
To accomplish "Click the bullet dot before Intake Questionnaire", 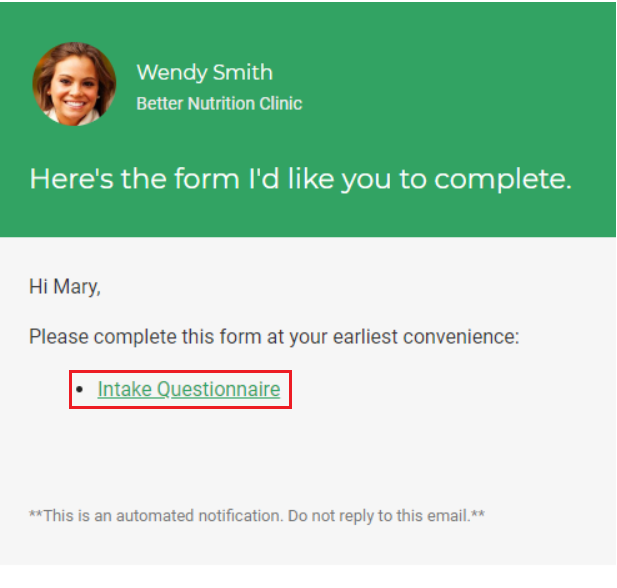I will click(x=80, y=390).
